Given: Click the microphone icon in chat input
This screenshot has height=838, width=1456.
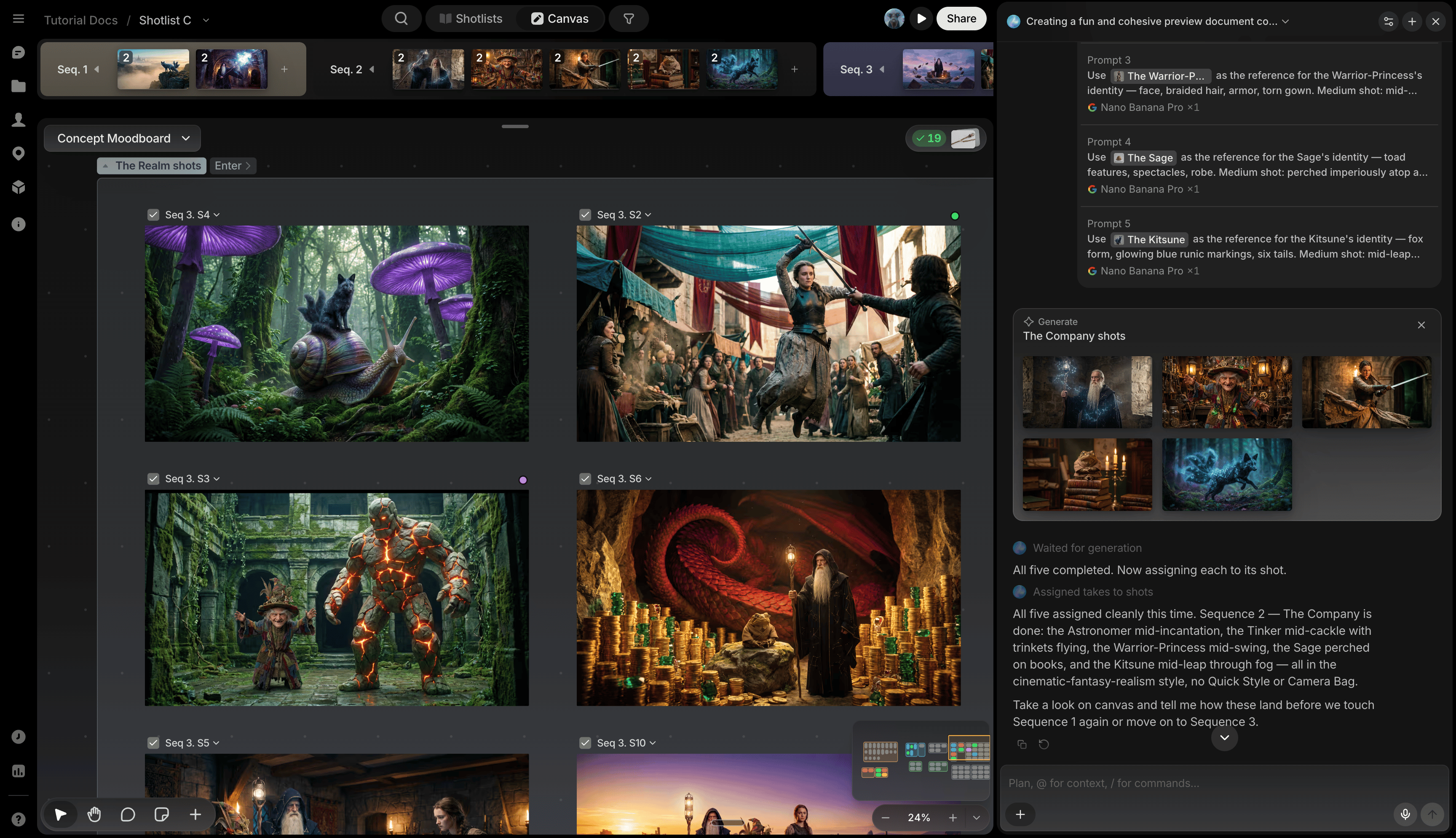Looking at the screenshot, I should tap(1405, 814).
